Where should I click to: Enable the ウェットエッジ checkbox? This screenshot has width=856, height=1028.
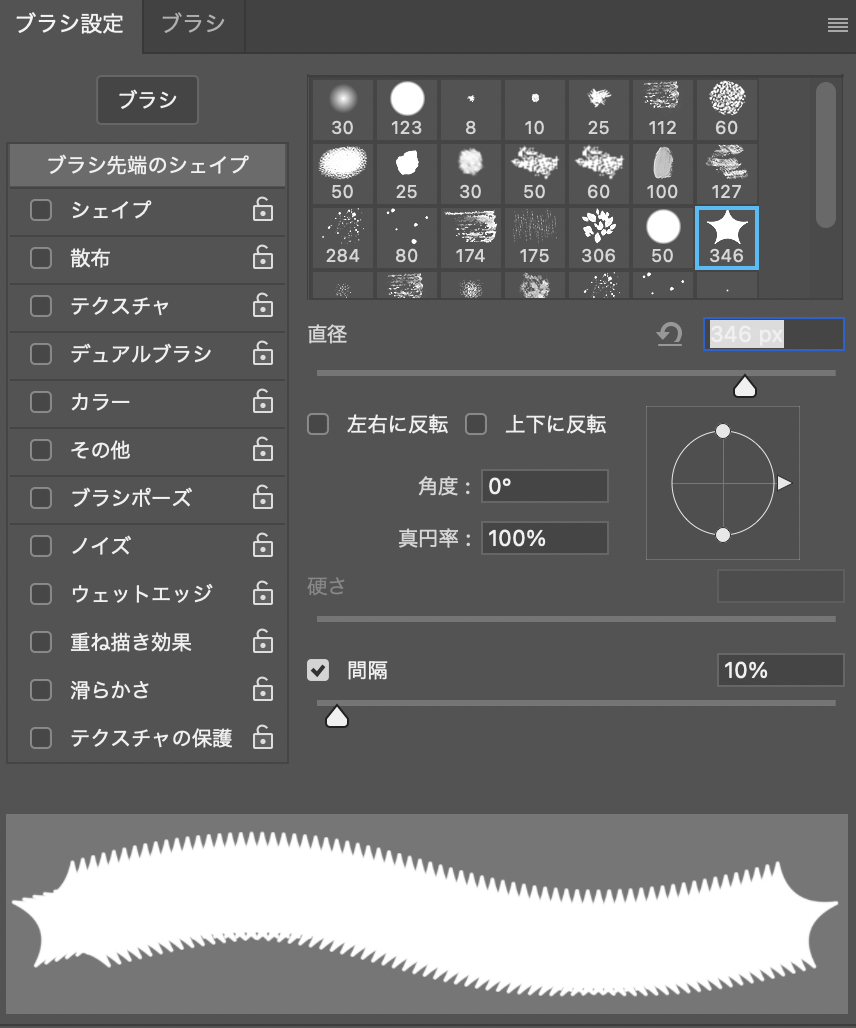[41, 594]
